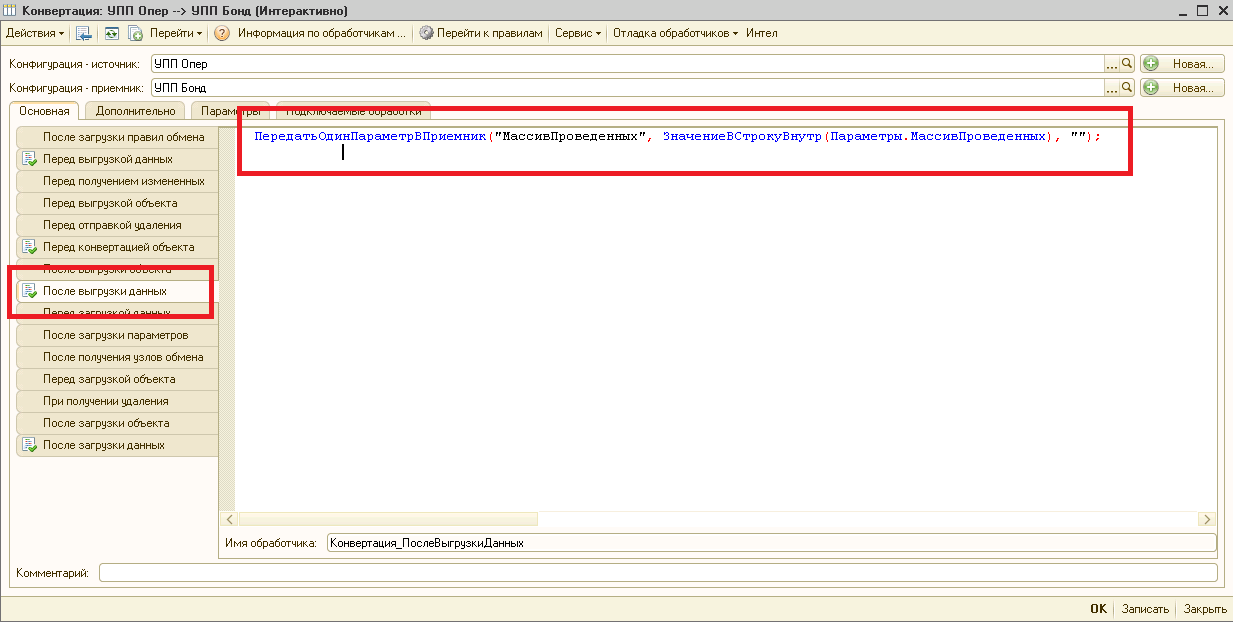Switch to the Основная tab
This screenshot has height=622, width=1233.
tap(44, 111)
